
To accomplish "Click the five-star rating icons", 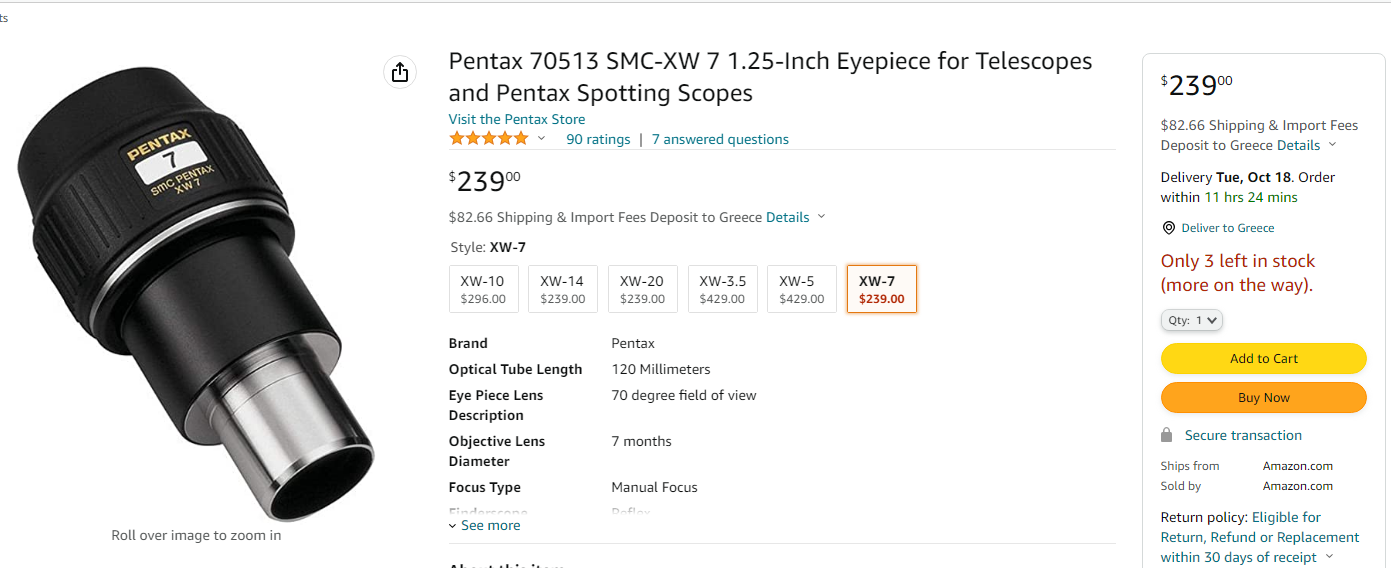I will point(489,139).
